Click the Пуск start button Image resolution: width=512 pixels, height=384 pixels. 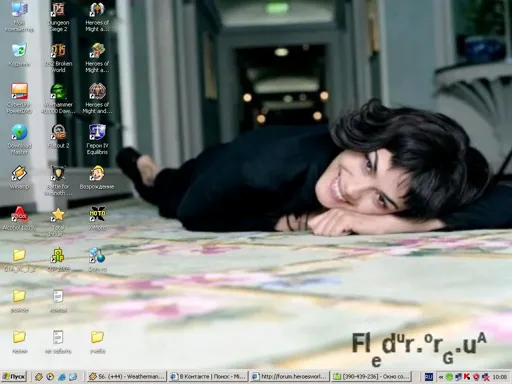click(14, 377)
